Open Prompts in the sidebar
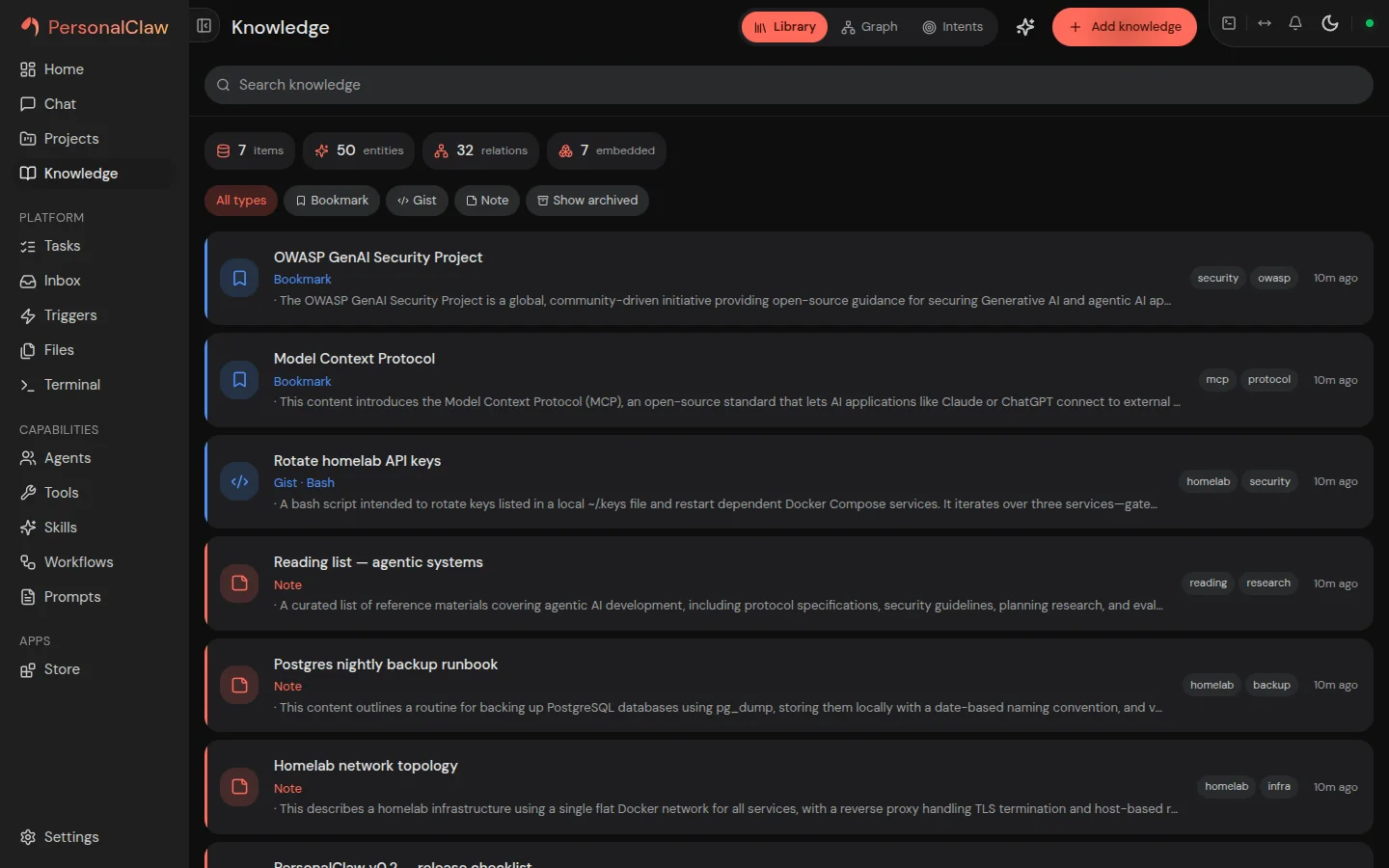This screenshot has height=868, width=1389. [95, 597]
